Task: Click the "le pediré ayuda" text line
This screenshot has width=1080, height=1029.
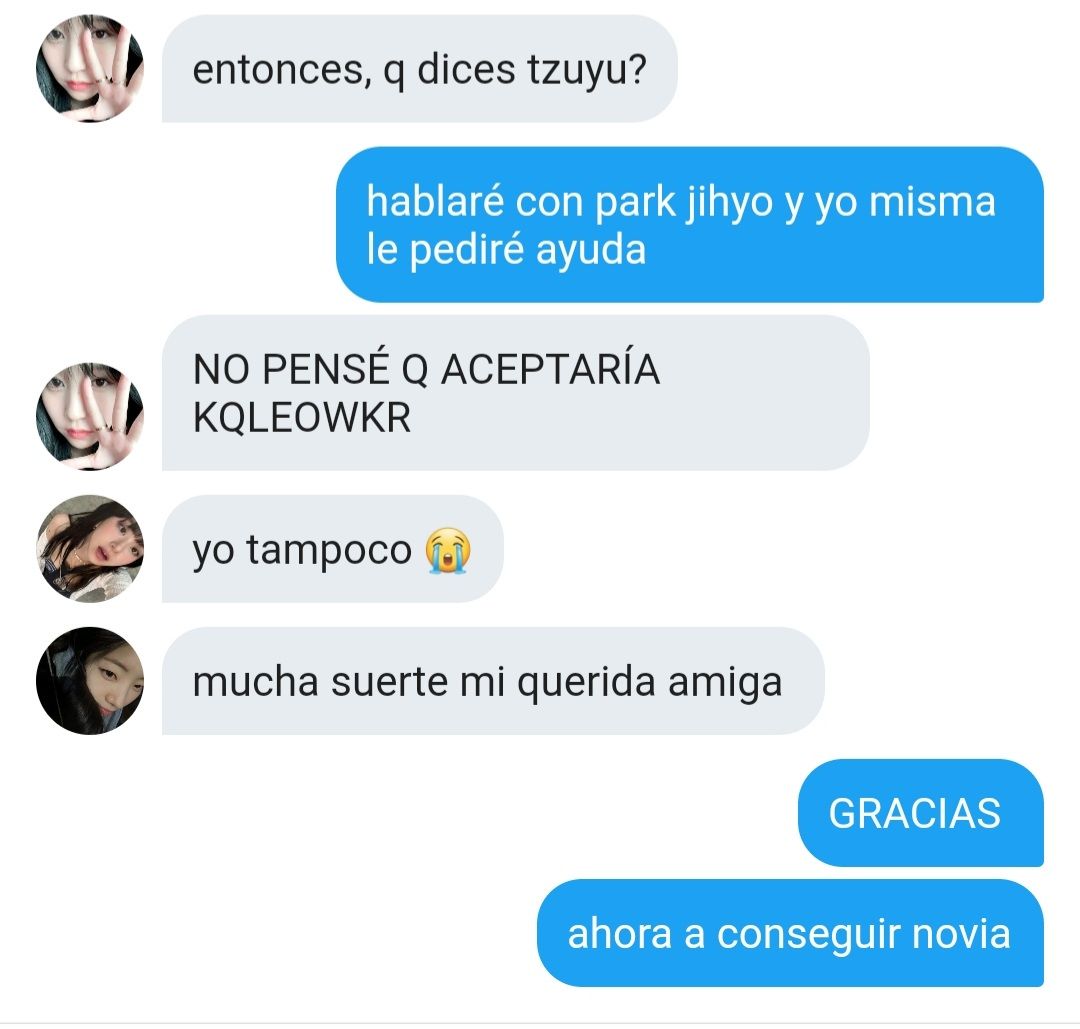Action: point(506,250)
